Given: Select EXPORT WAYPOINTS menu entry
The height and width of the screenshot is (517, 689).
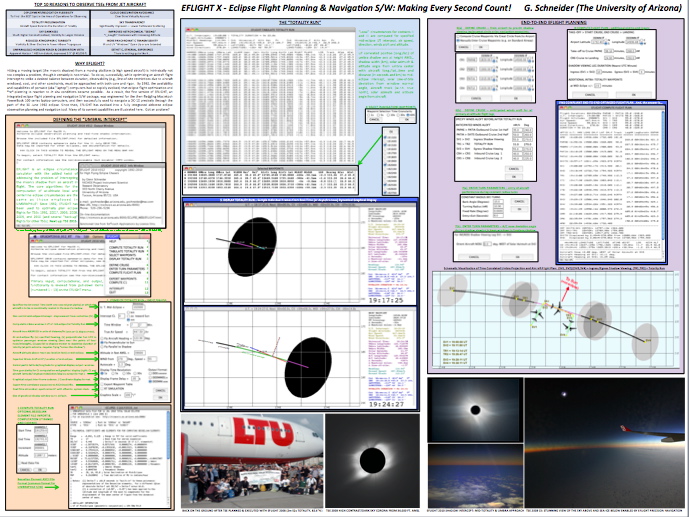Looking at the screenshot, I should click(123, 279).
